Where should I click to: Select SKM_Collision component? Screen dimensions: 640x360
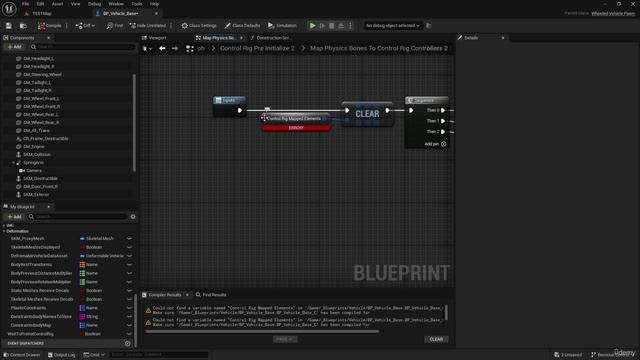pyautogui.click(x=37, y=155)
